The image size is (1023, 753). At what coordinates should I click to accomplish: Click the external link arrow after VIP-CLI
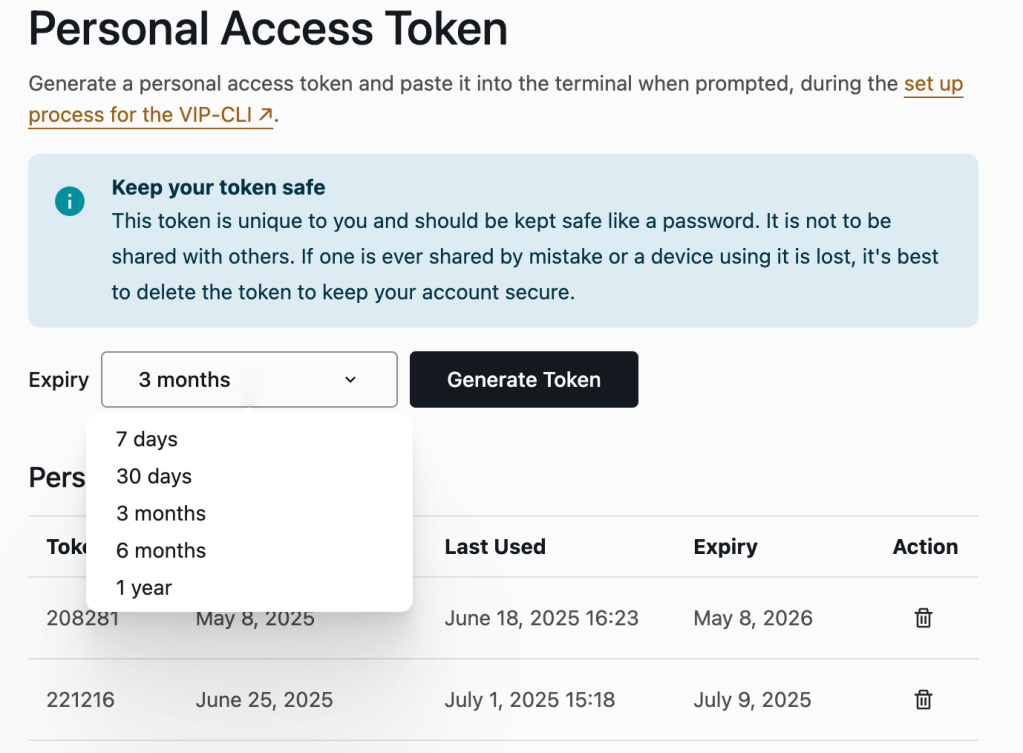pyautogui.click(x=265, y=115)
